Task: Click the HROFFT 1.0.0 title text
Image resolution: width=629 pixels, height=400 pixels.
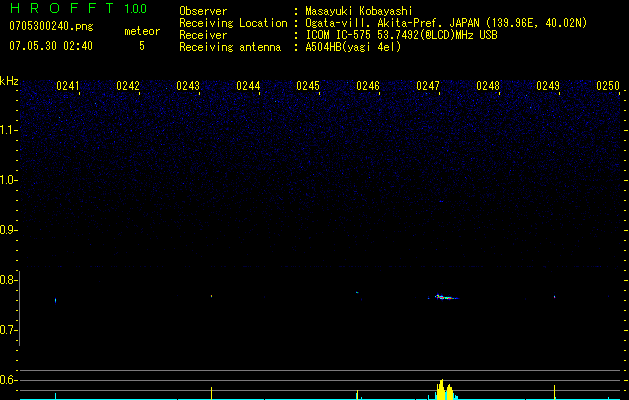Action: [78, 8]
